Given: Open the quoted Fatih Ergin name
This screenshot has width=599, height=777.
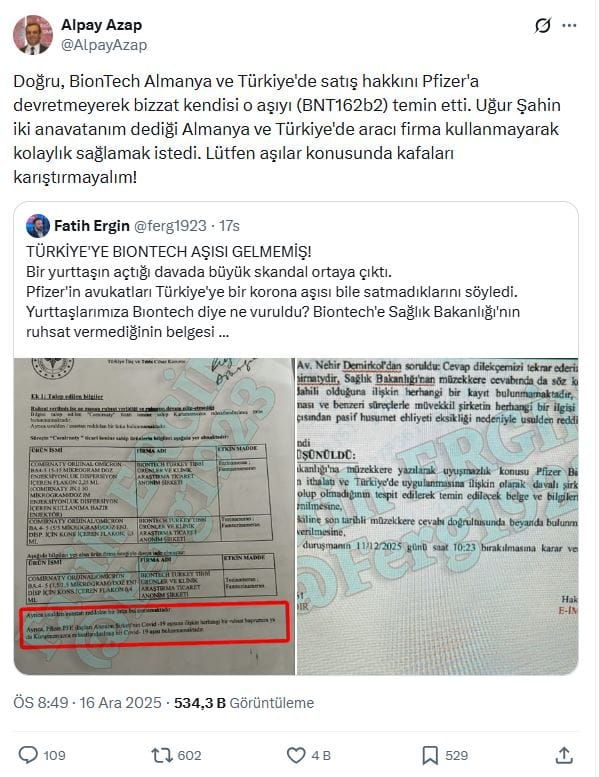Looking at the screenshot, I should [x=92, y=226].
